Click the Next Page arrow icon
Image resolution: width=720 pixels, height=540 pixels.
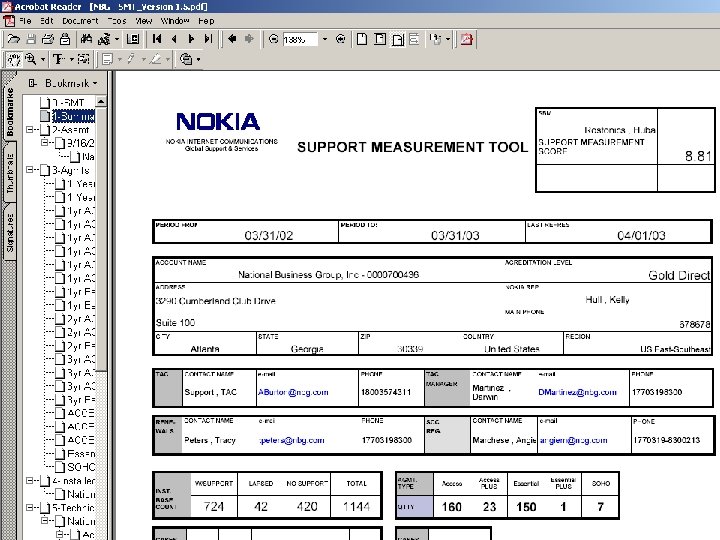pyautogui.click(x=191, y=39)
